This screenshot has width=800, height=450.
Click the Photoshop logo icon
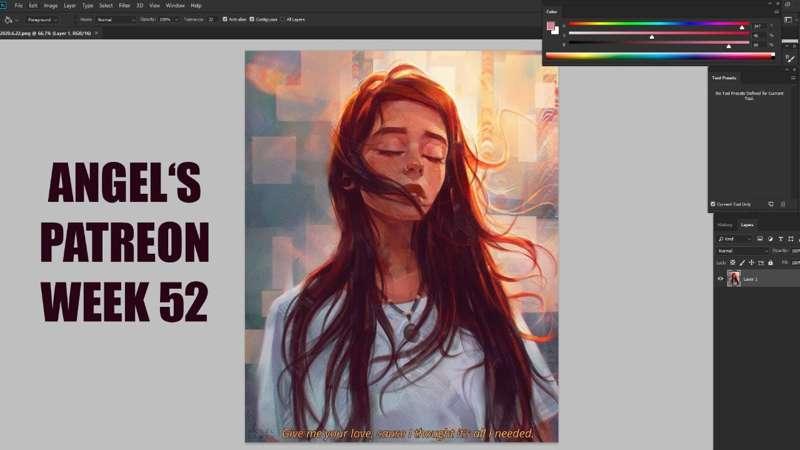tap(3, 6)
